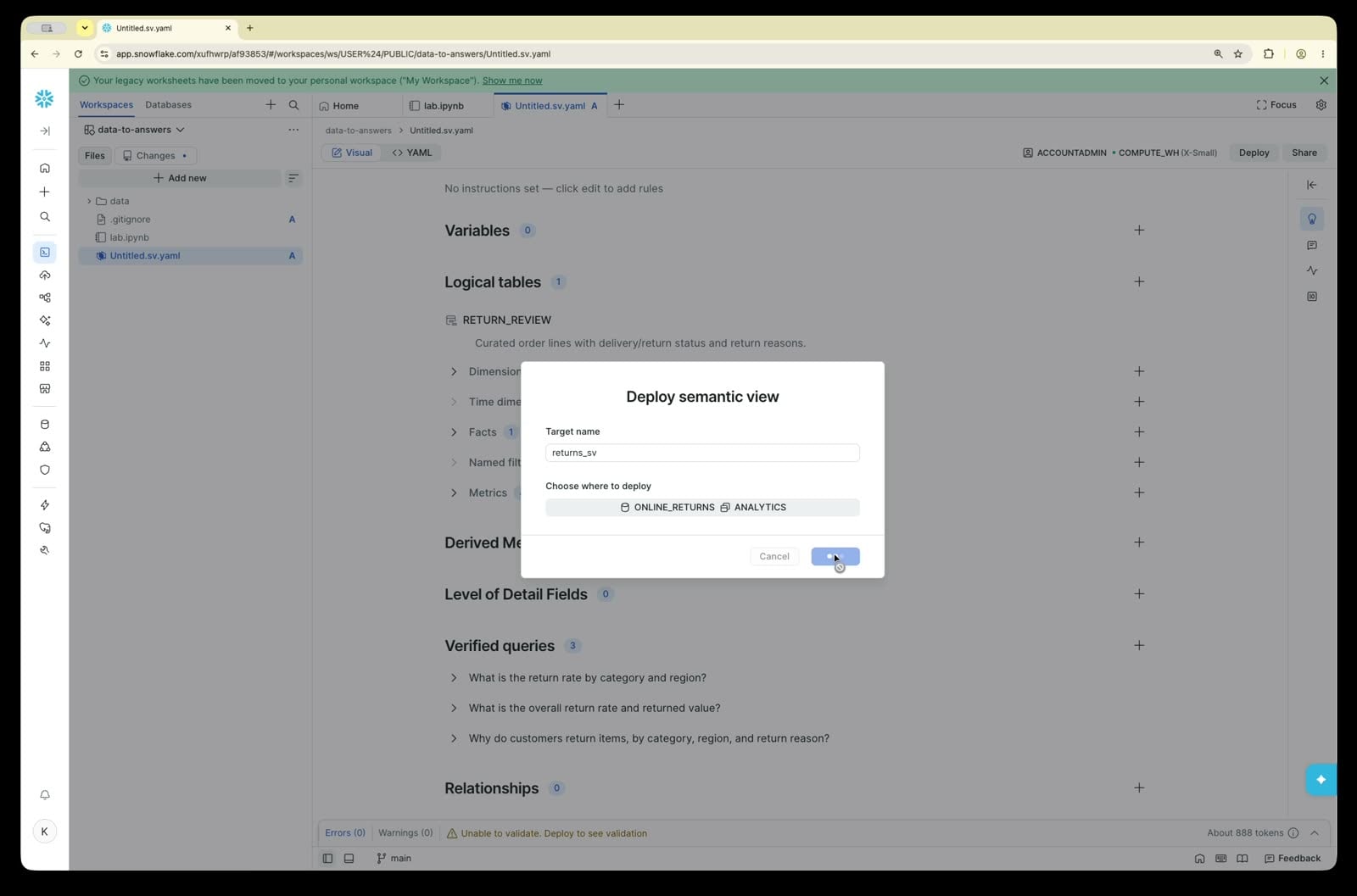Add new item via Workspaces plus icon
This screenshot has width=1357, height=896.
pos(271,105)
